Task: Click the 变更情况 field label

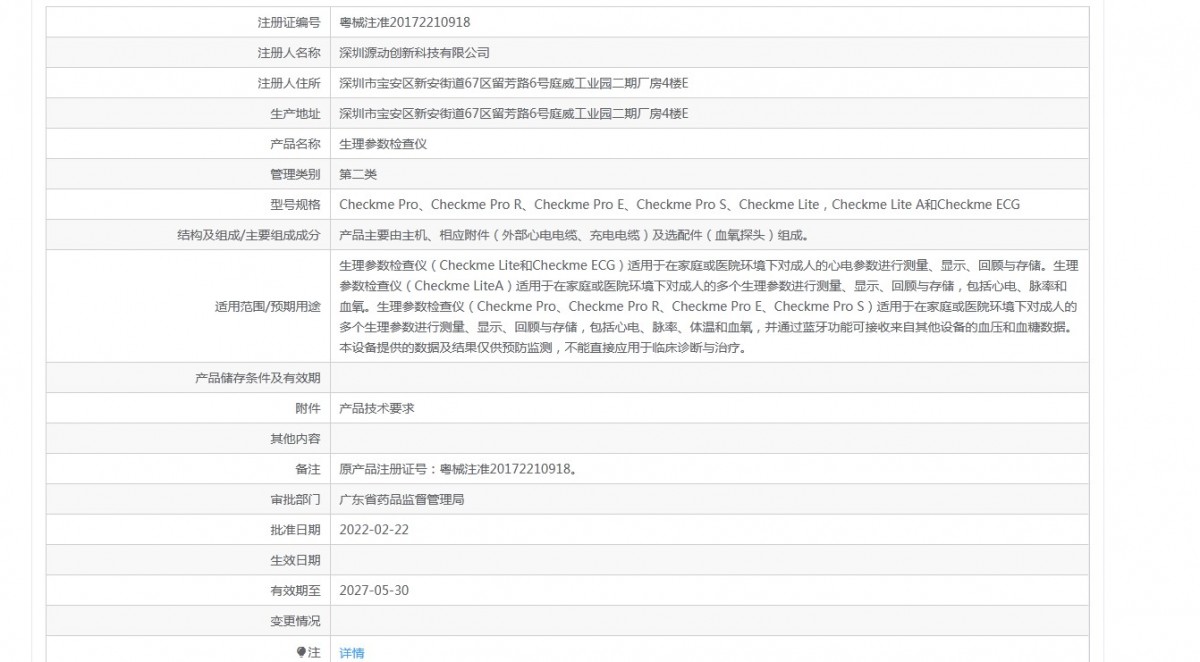Action: [x=295, y=621]
